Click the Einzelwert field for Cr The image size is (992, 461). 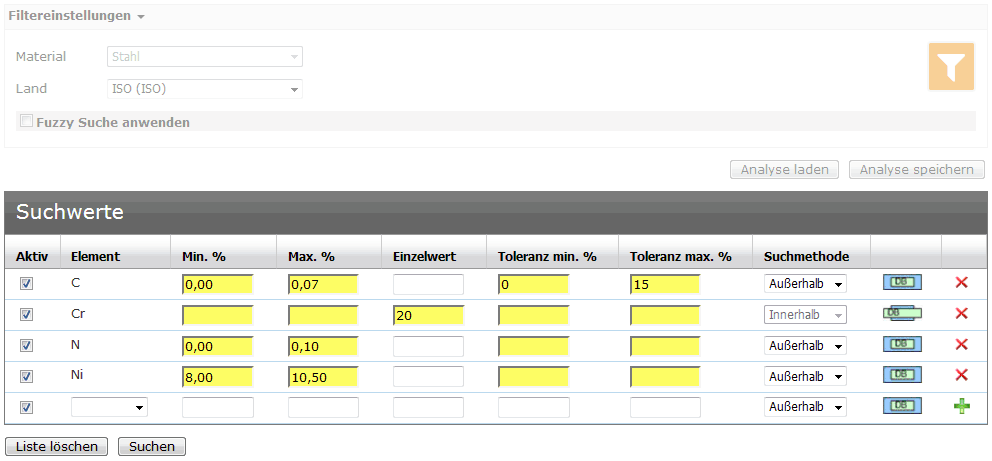[428, 315]
